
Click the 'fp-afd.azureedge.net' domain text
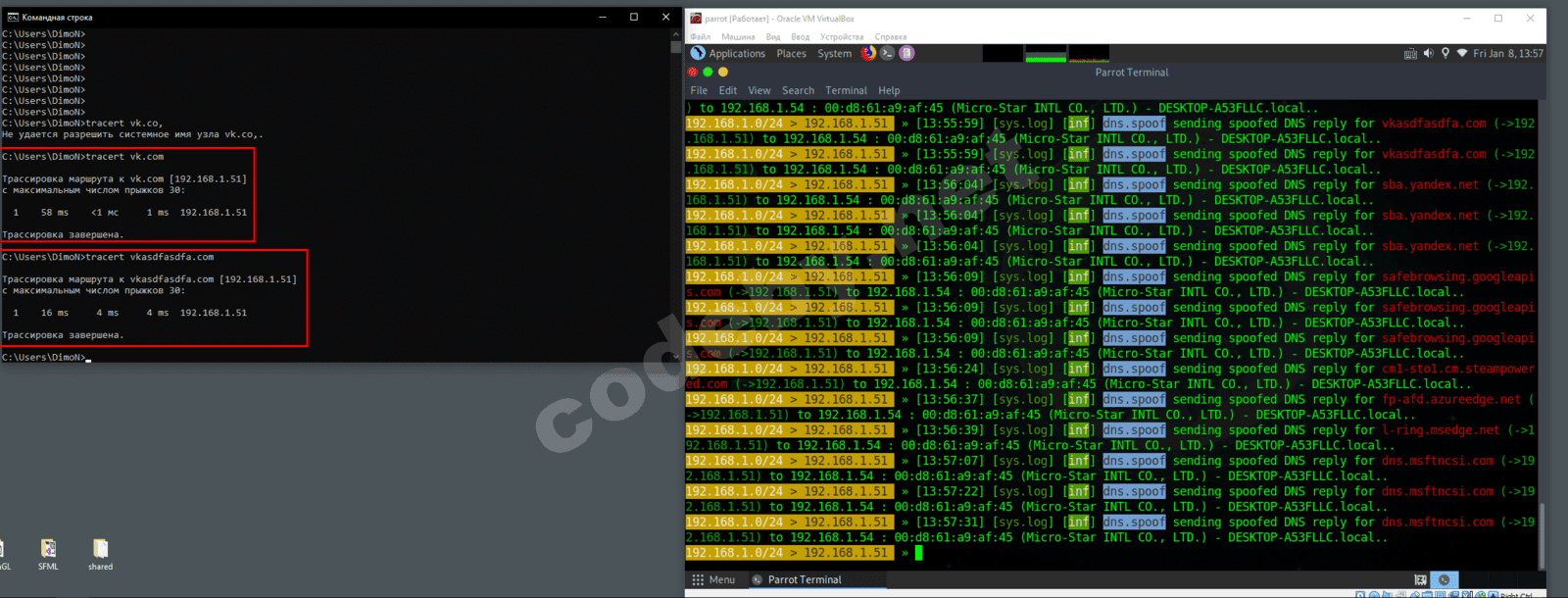[x=1451, y=399]
